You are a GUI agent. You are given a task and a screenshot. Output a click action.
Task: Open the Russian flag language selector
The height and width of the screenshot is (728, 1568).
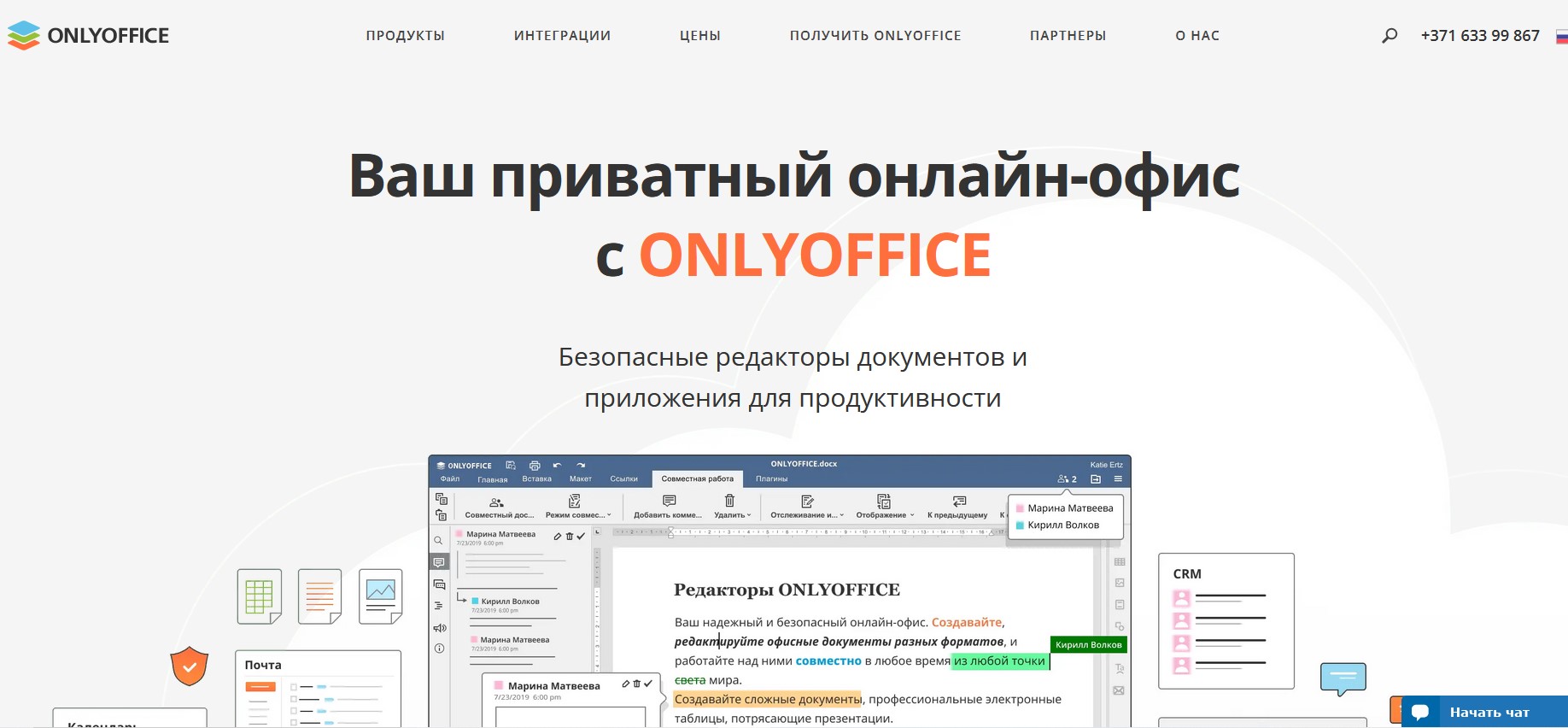[1561, 36]
